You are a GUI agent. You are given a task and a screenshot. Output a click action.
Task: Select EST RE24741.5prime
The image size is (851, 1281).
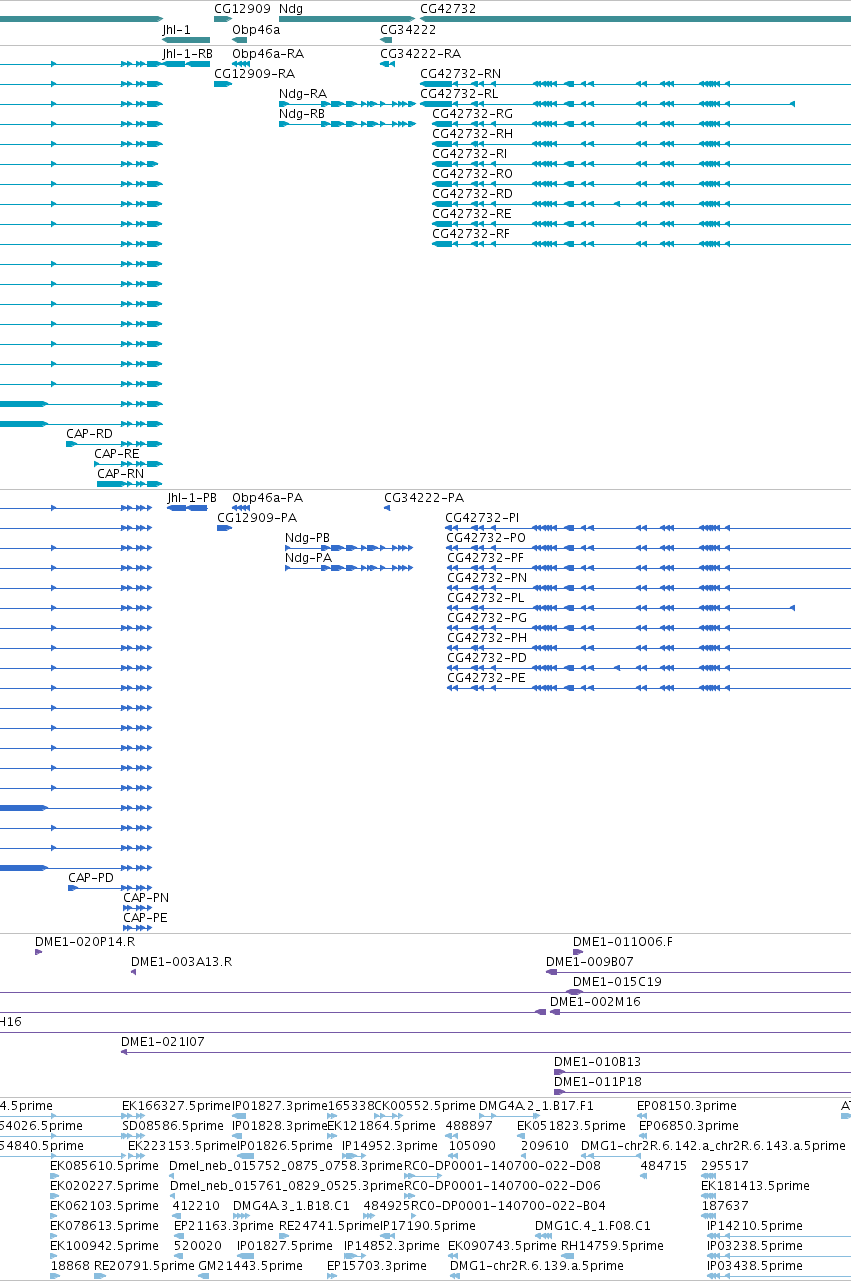[330, 1226]
